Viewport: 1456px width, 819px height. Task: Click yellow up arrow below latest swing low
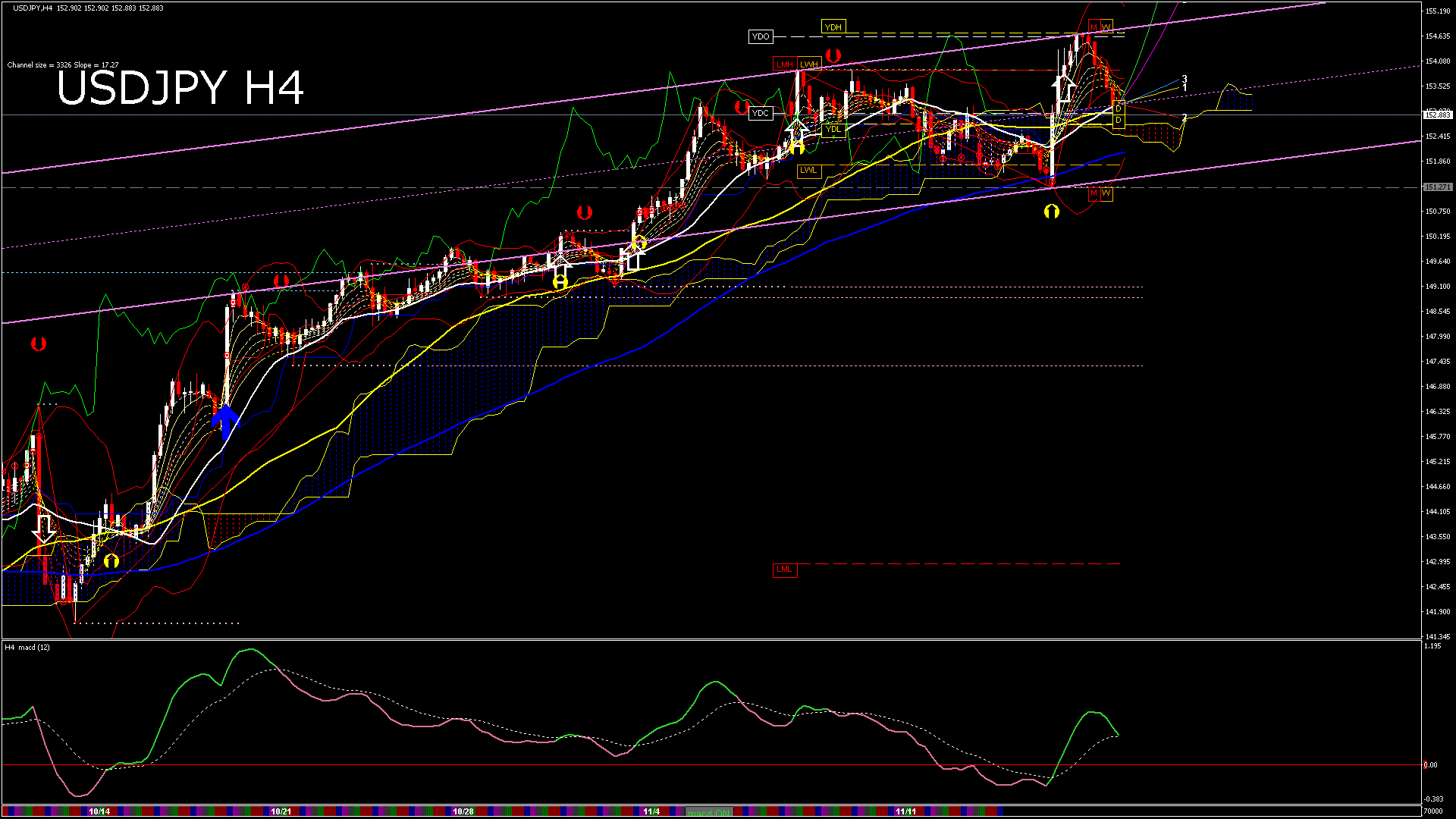1051,212
